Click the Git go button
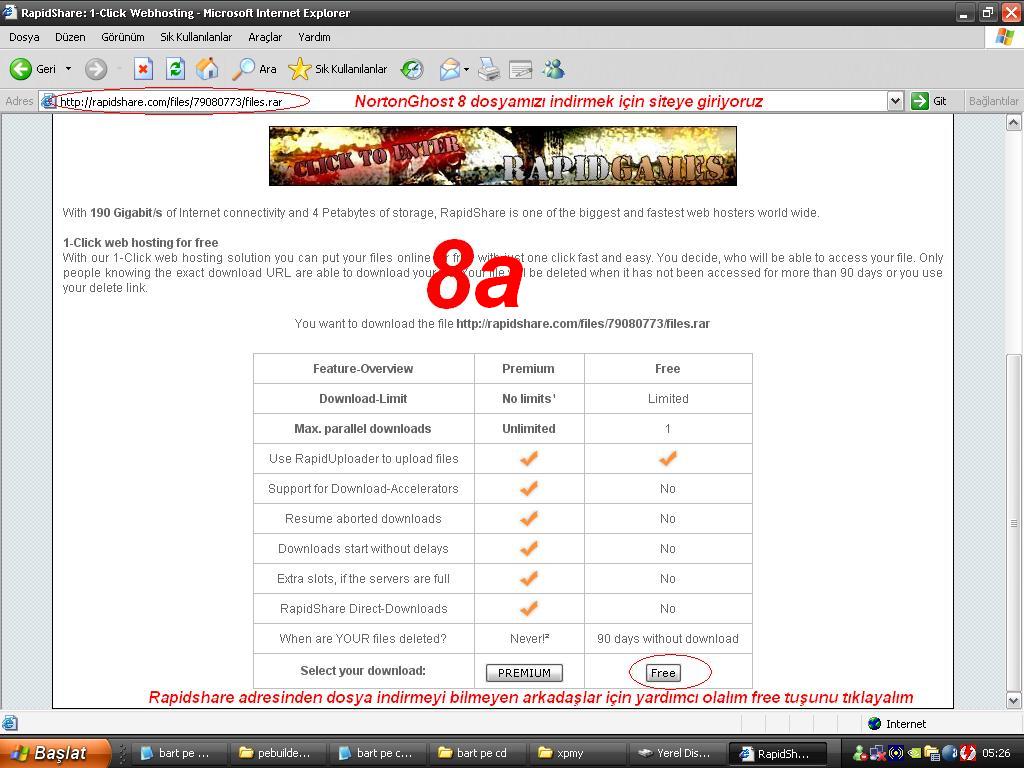The height and width of the screenshot is (768, 1024). tap(929, 101)
